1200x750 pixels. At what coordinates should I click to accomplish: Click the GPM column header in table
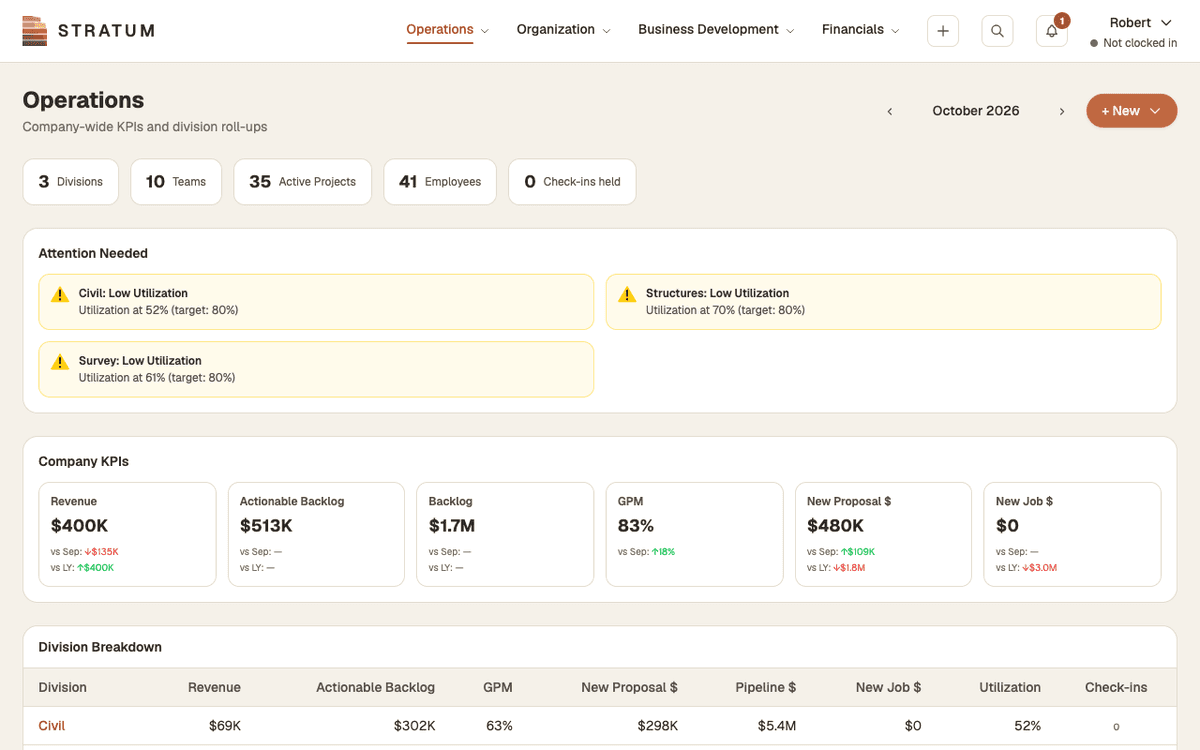click(498, 688)
